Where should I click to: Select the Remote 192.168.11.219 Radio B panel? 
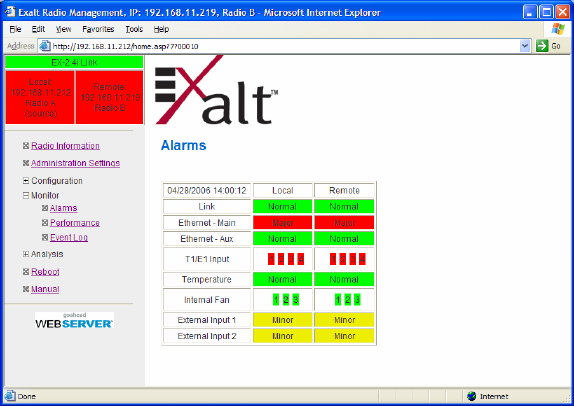[109, 97]
